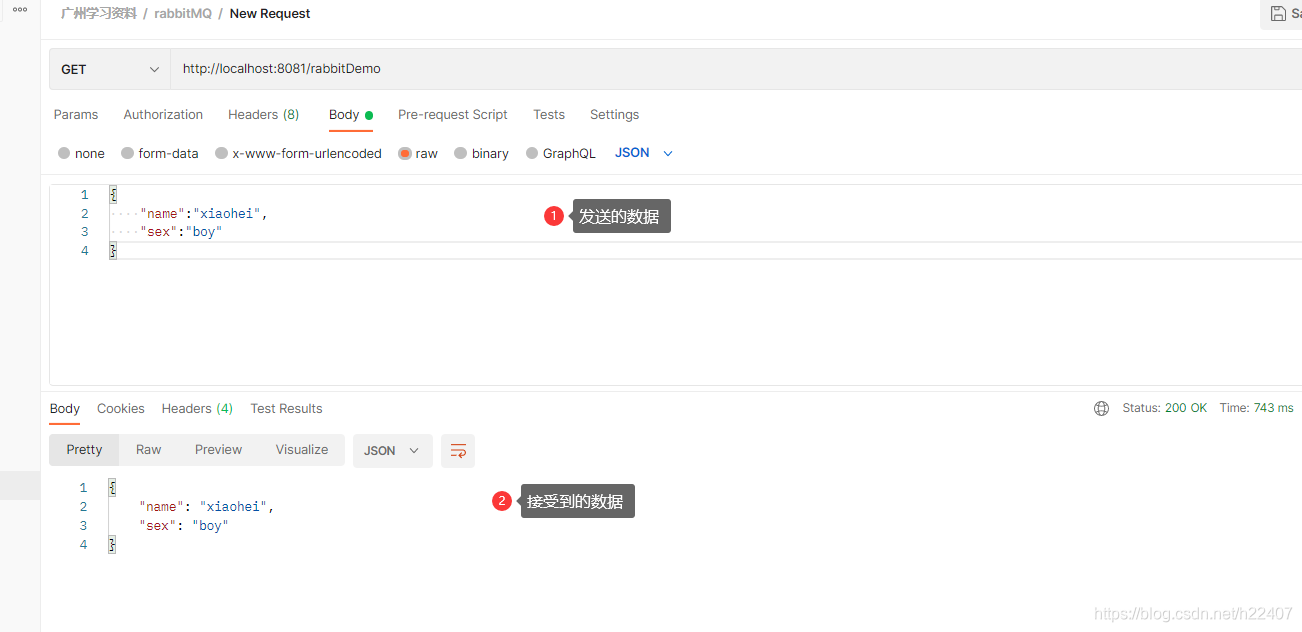The height and width of the screenshot is (632, 1302).
Task: Open the request Headers (8) tab
Action: (x=263, y=115)
